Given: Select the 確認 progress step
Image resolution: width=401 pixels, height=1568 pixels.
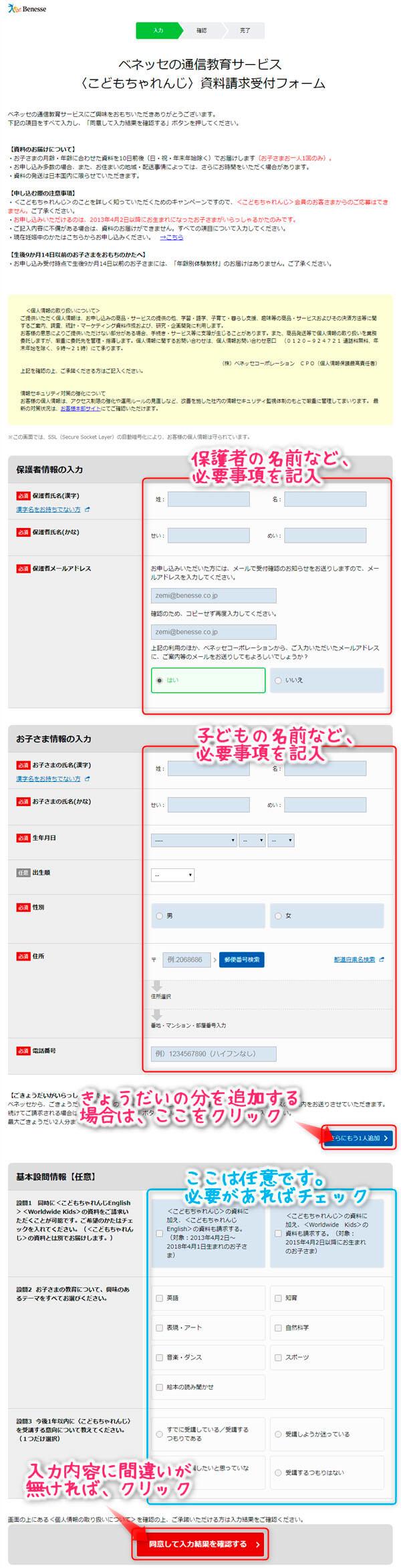Looking at the screenshot, I should (201, 30).
